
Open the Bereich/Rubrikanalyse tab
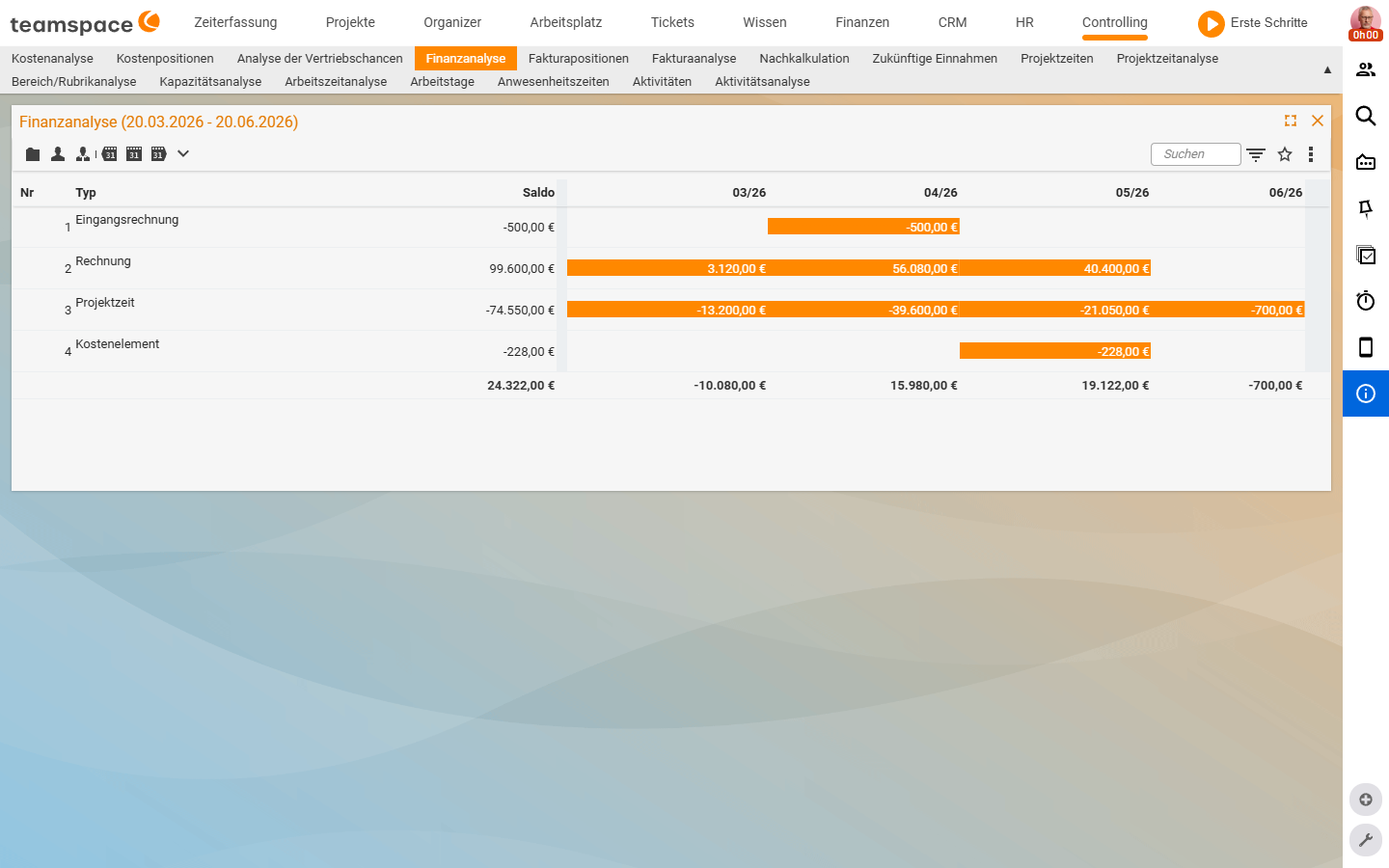(74, 82)
